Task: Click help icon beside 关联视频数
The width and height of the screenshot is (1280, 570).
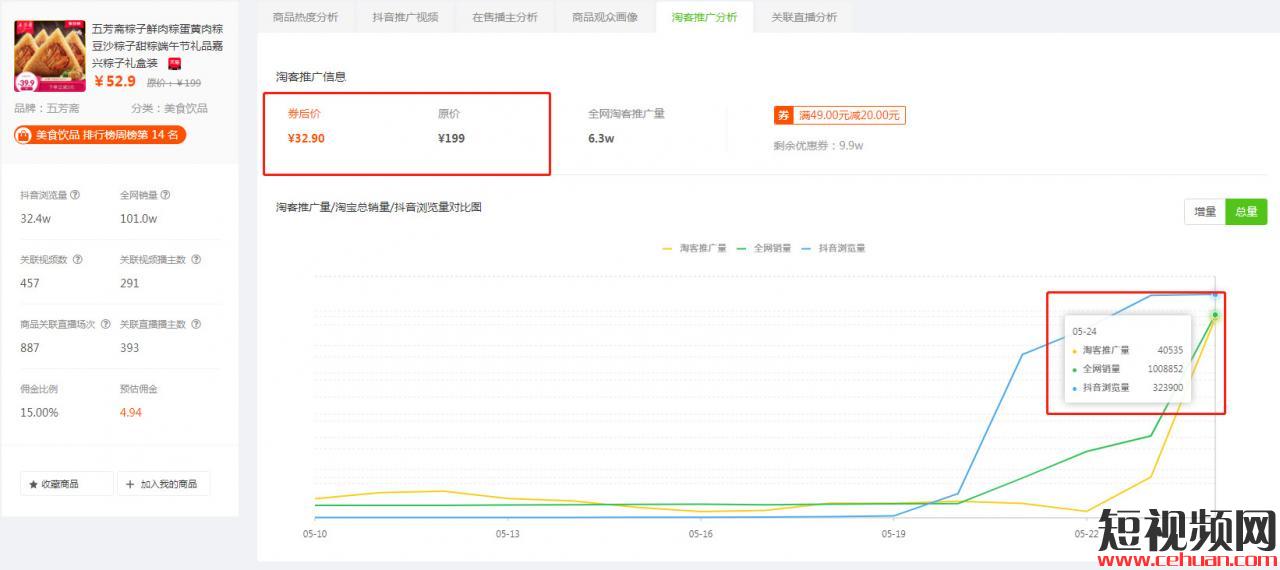Action: (x=78, y=259)
